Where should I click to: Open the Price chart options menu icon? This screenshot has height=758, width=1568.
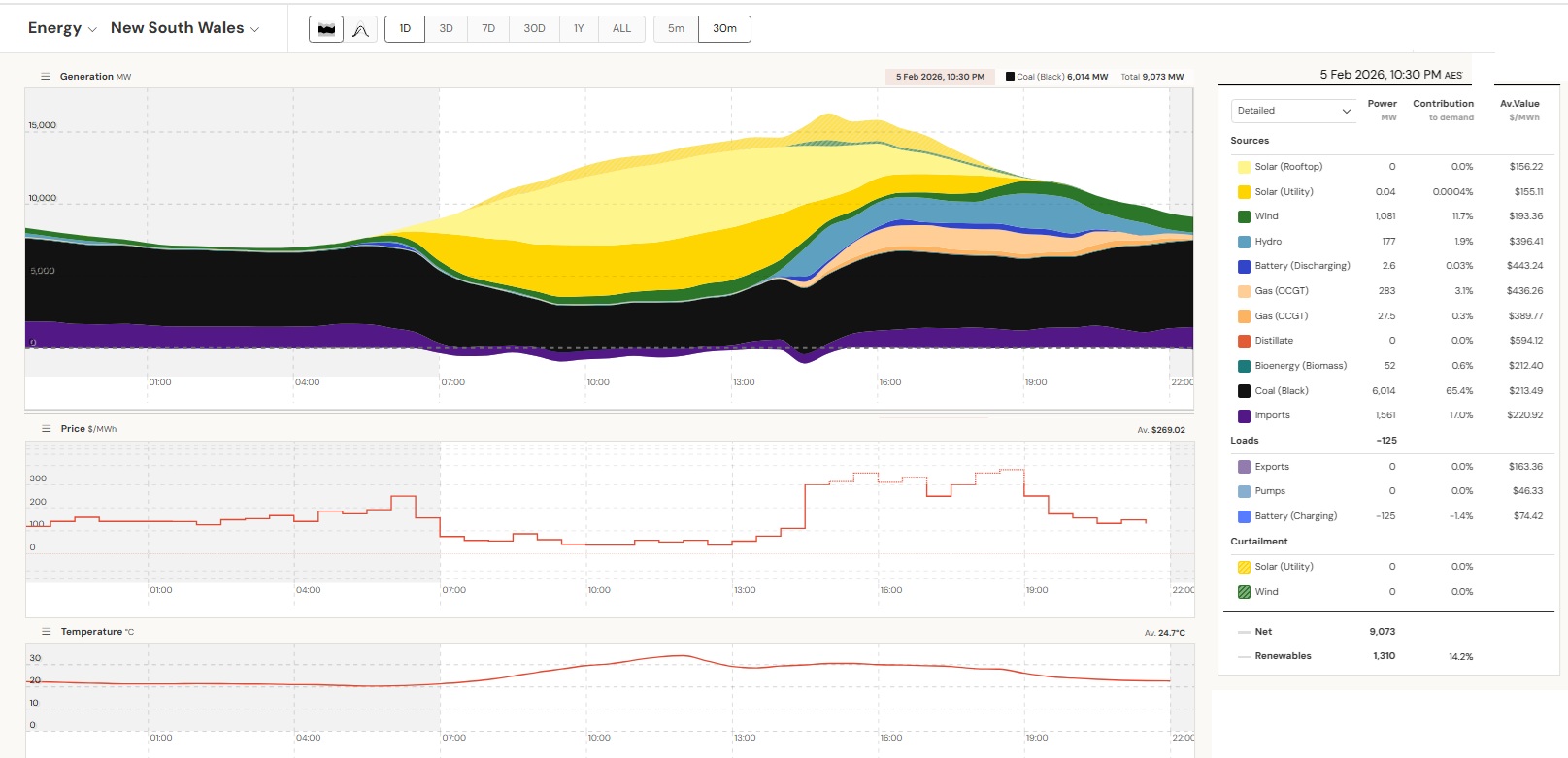[45, 429]
